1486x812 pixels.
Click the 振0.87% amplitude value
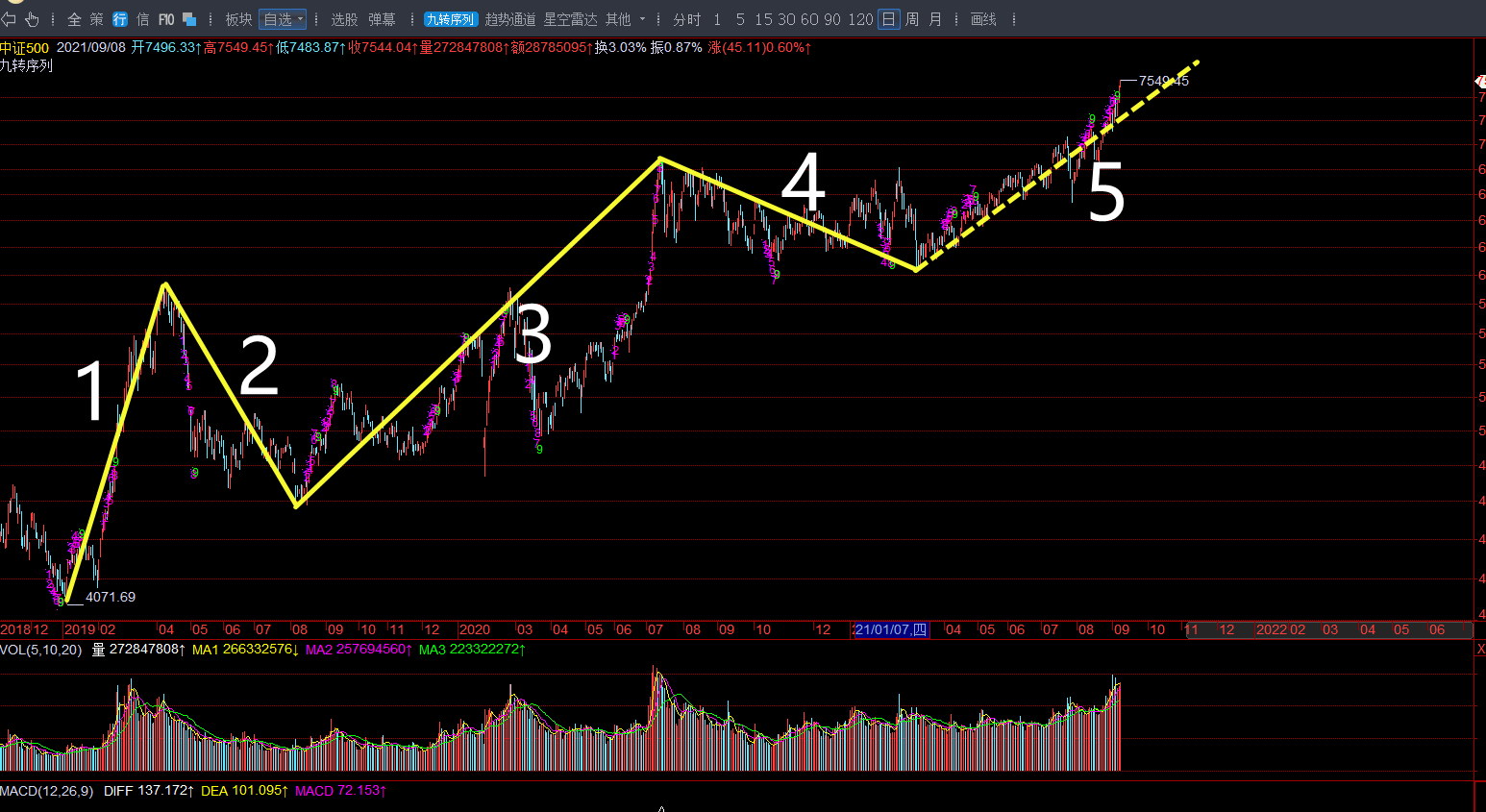tap(676, 47)
